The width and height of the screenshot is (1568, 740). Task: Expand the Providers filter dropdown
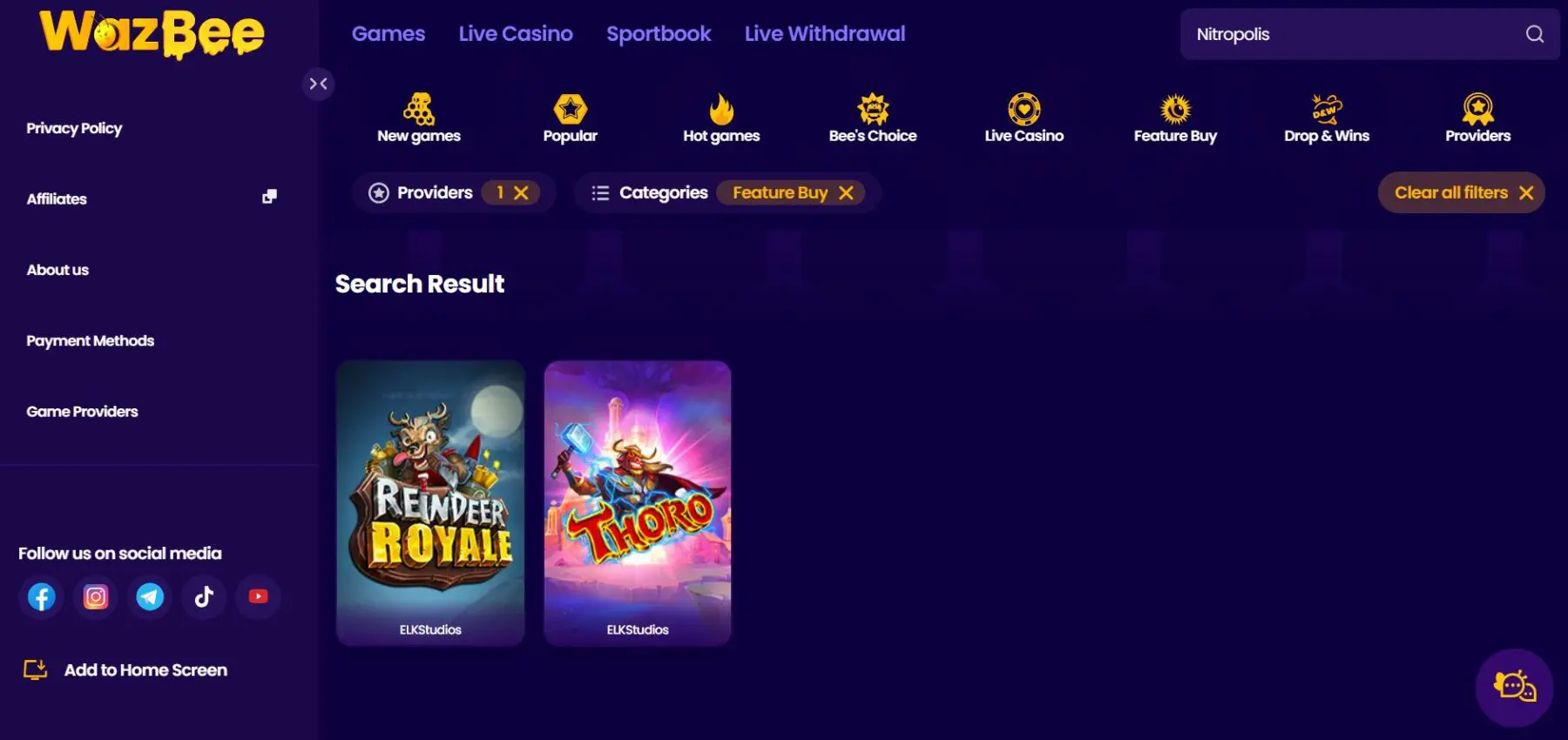click(422, 192)
